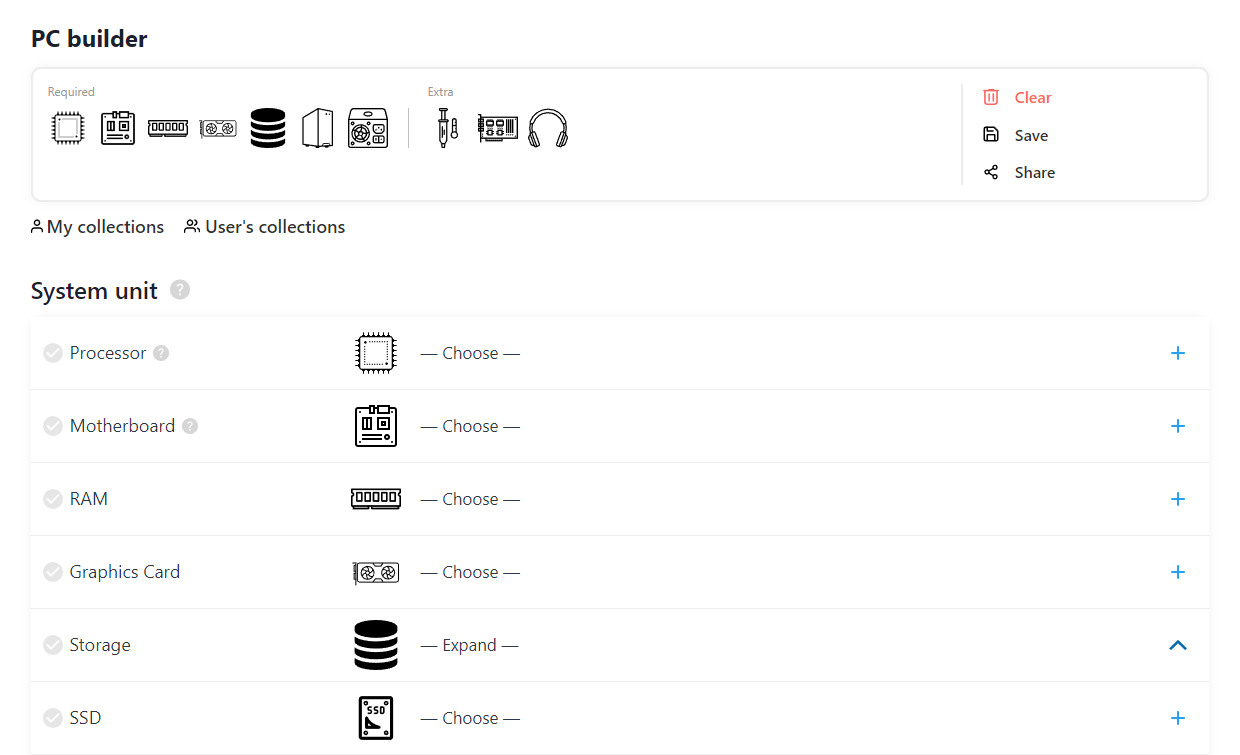The height and width of the screenshot is (755, 1240).
Task: Switch to My collections
Action: tap(97, 226)
